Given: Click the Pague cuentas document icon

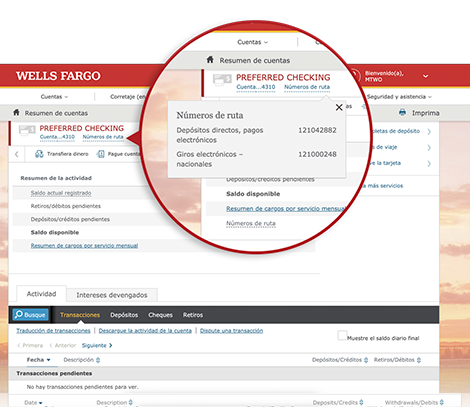Looking at the screenshot, I should 100,154.
